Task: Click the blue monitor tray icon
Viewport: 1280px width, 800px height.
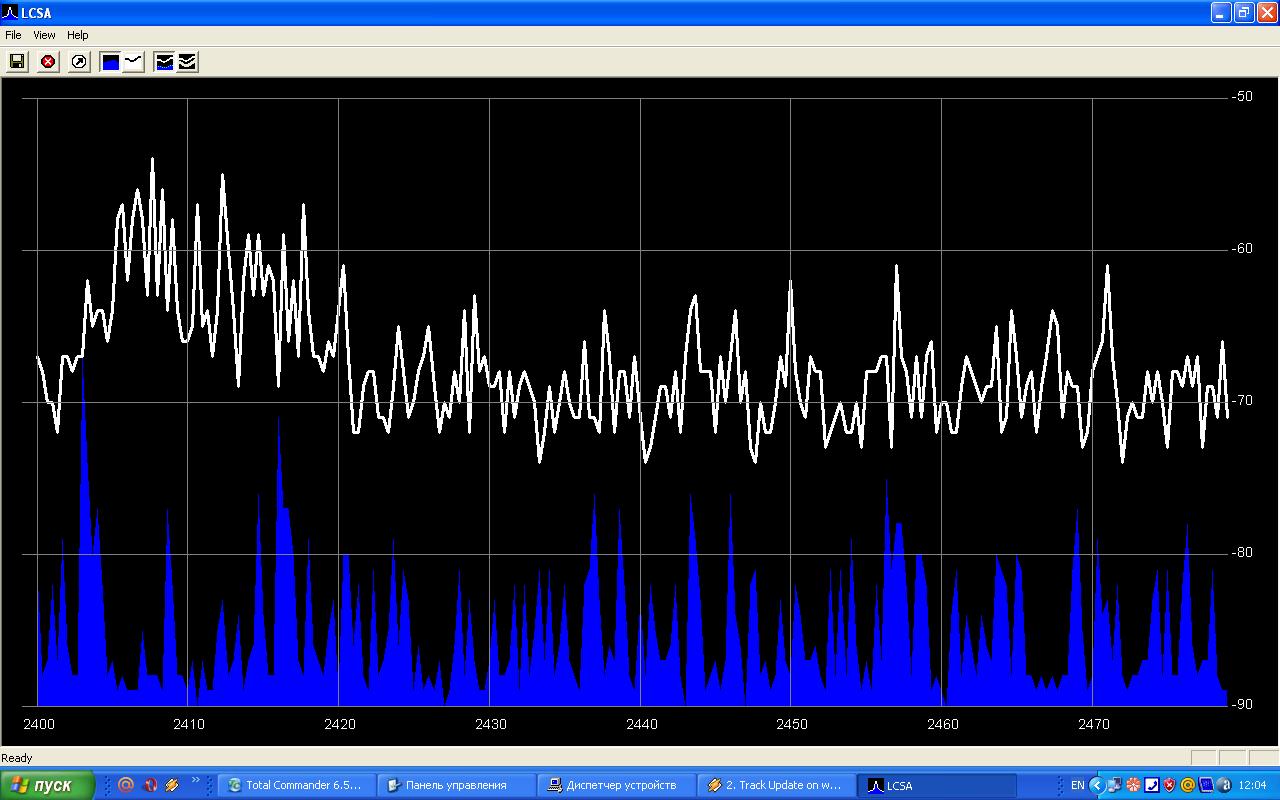Action: [1206, 785]
